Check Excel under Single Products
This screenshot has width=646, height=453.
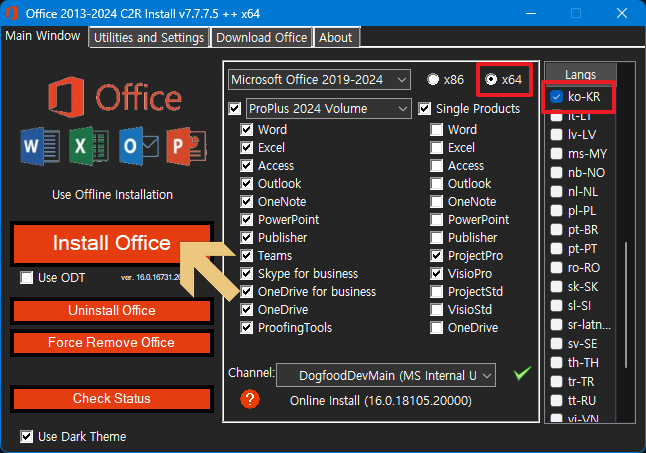pyautogui.click(x=436, y=147)
